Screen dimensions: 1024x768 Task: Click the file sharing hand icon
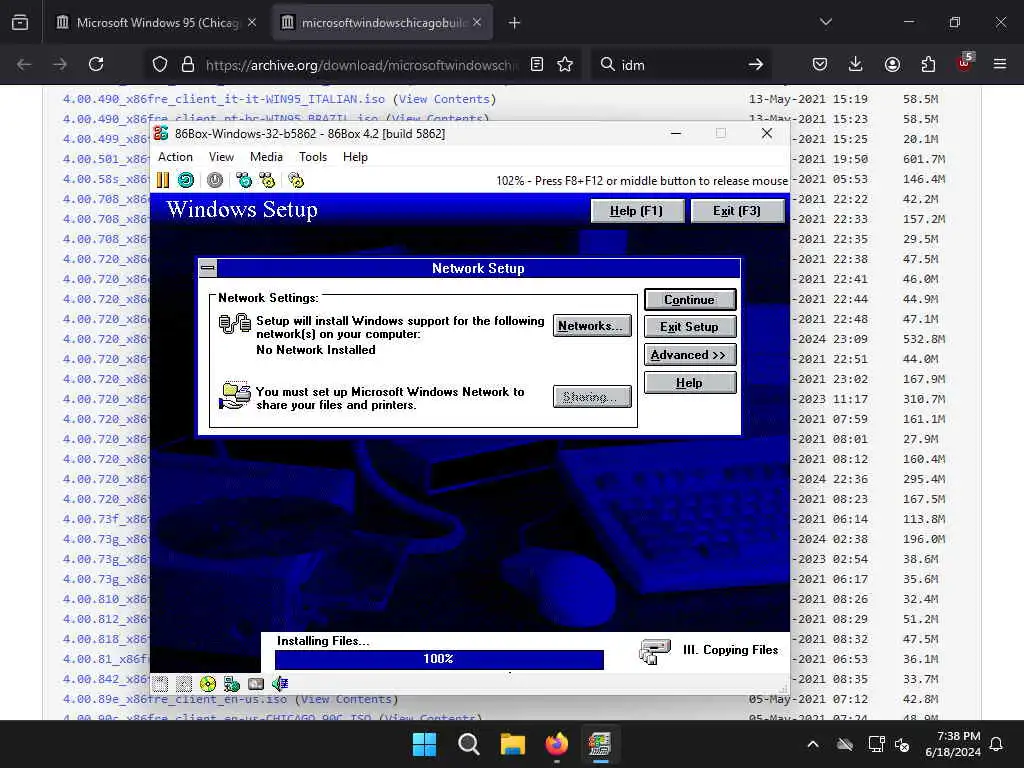pos(234,395)
